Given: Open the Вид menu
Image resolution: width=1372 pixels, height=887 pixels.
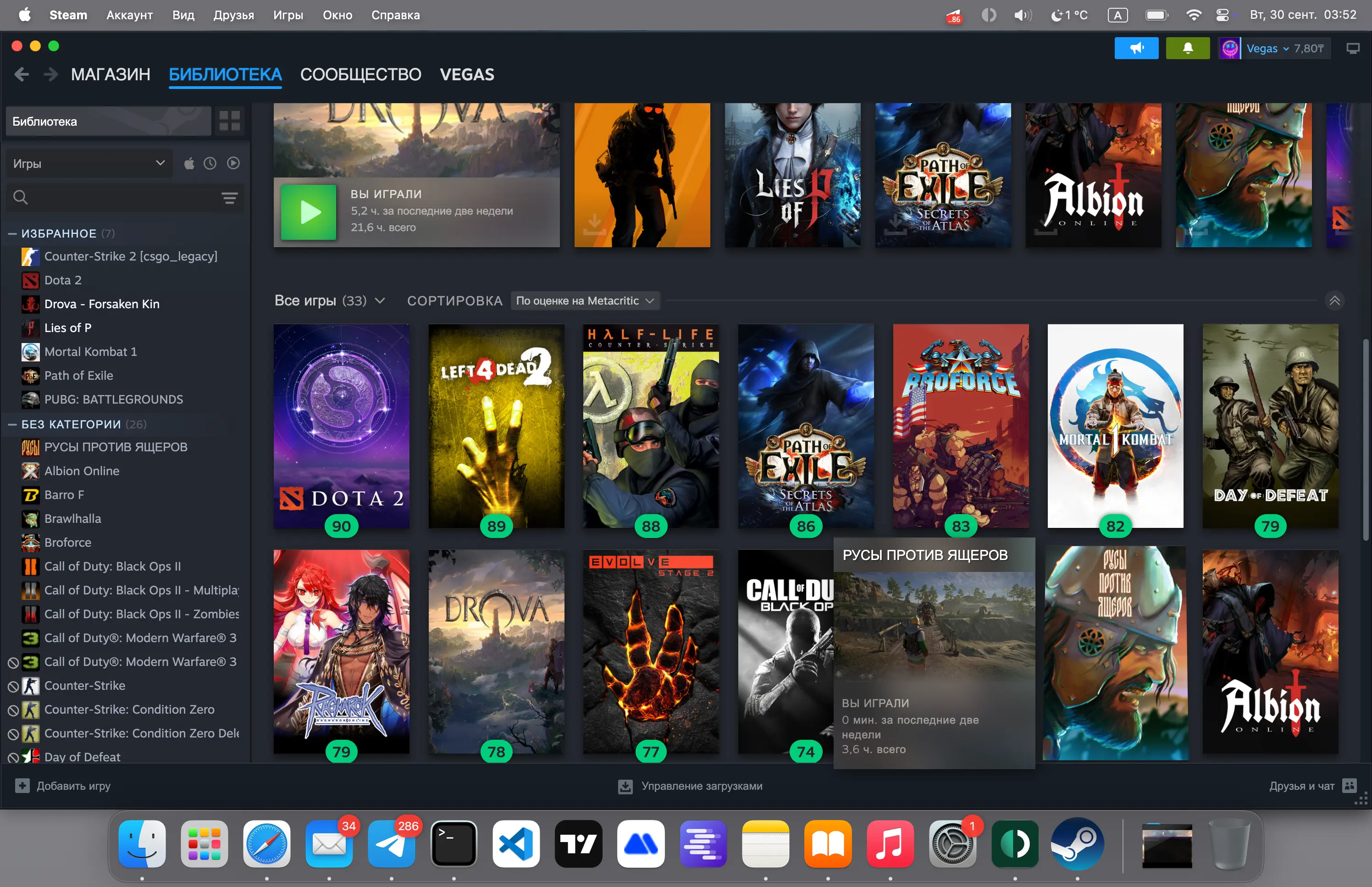Looking at the screenshot, I should coord(183,15).
